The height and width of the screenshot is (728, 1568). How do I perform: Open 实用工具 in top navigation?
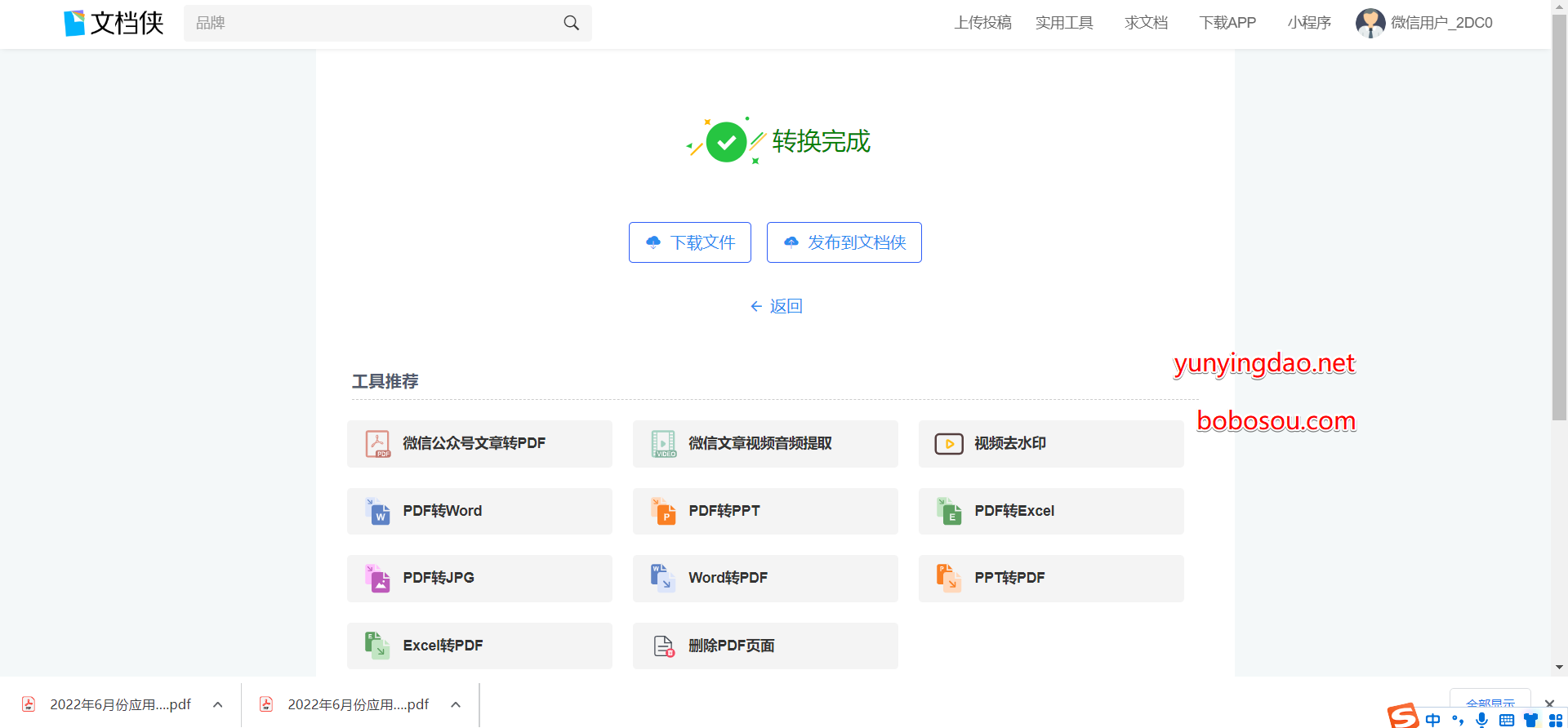[1063, 23]
